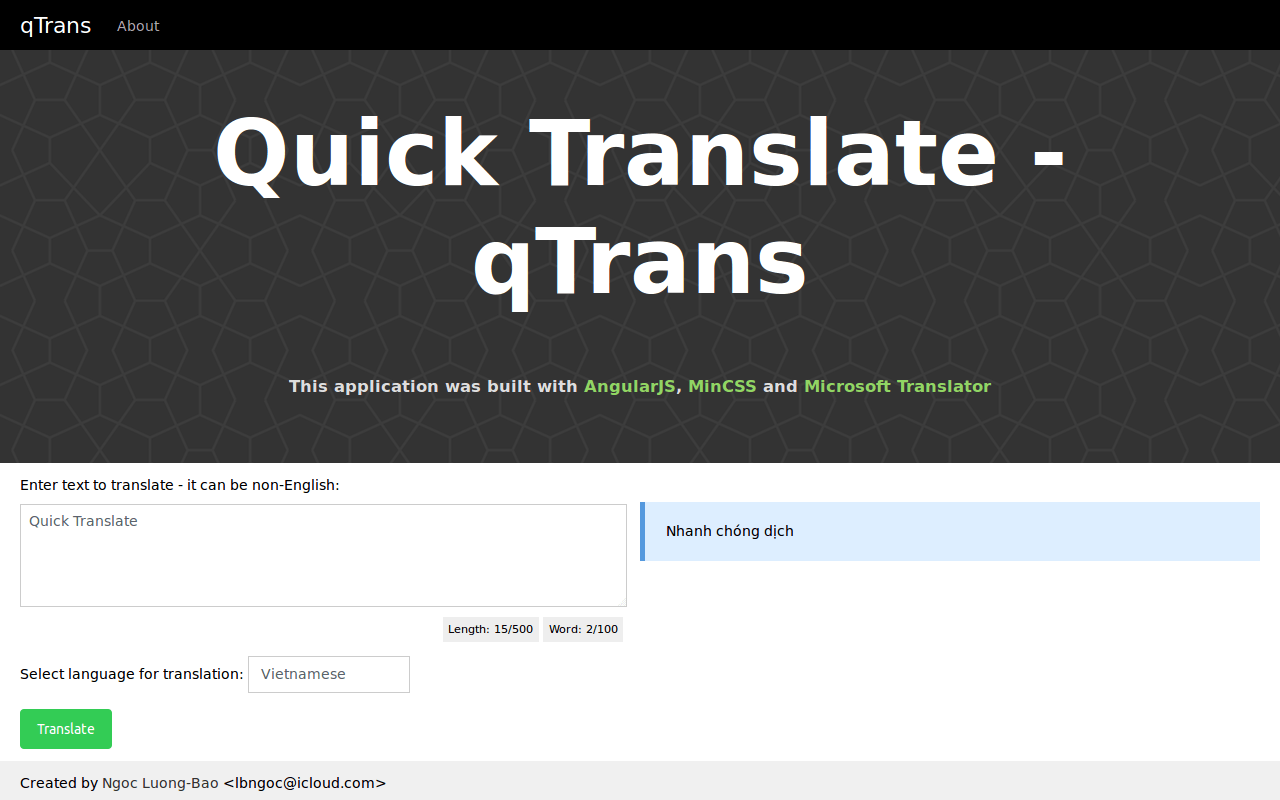Click the "Nhanh chóng dịch" translation result
This screenshot has height=800, width=1280.
pos(729,531)
